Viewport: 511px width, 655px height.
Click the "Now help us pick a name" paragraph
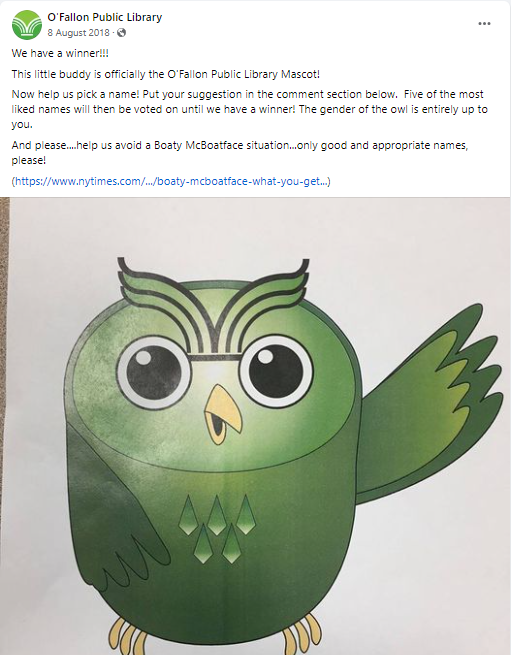click(249, 109)
